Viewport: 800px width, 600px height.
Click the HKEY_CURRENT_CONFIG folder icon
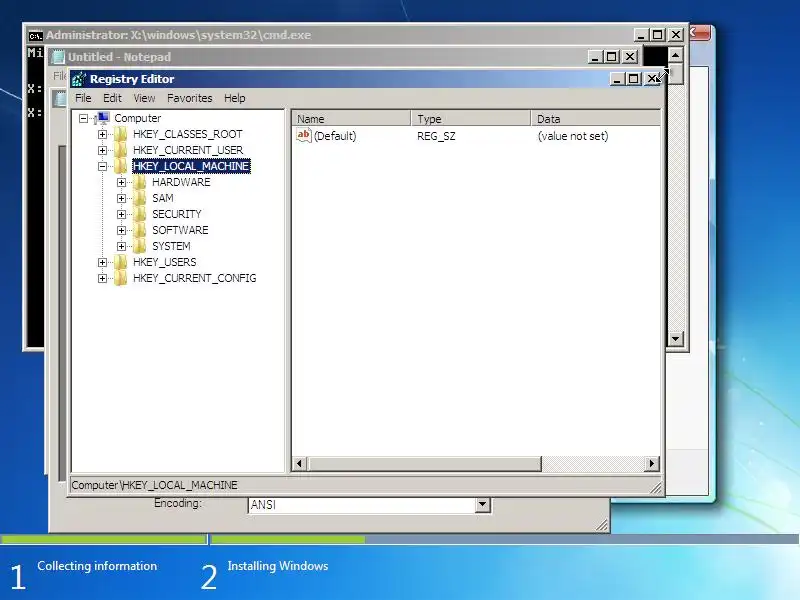tap(121, 278)
